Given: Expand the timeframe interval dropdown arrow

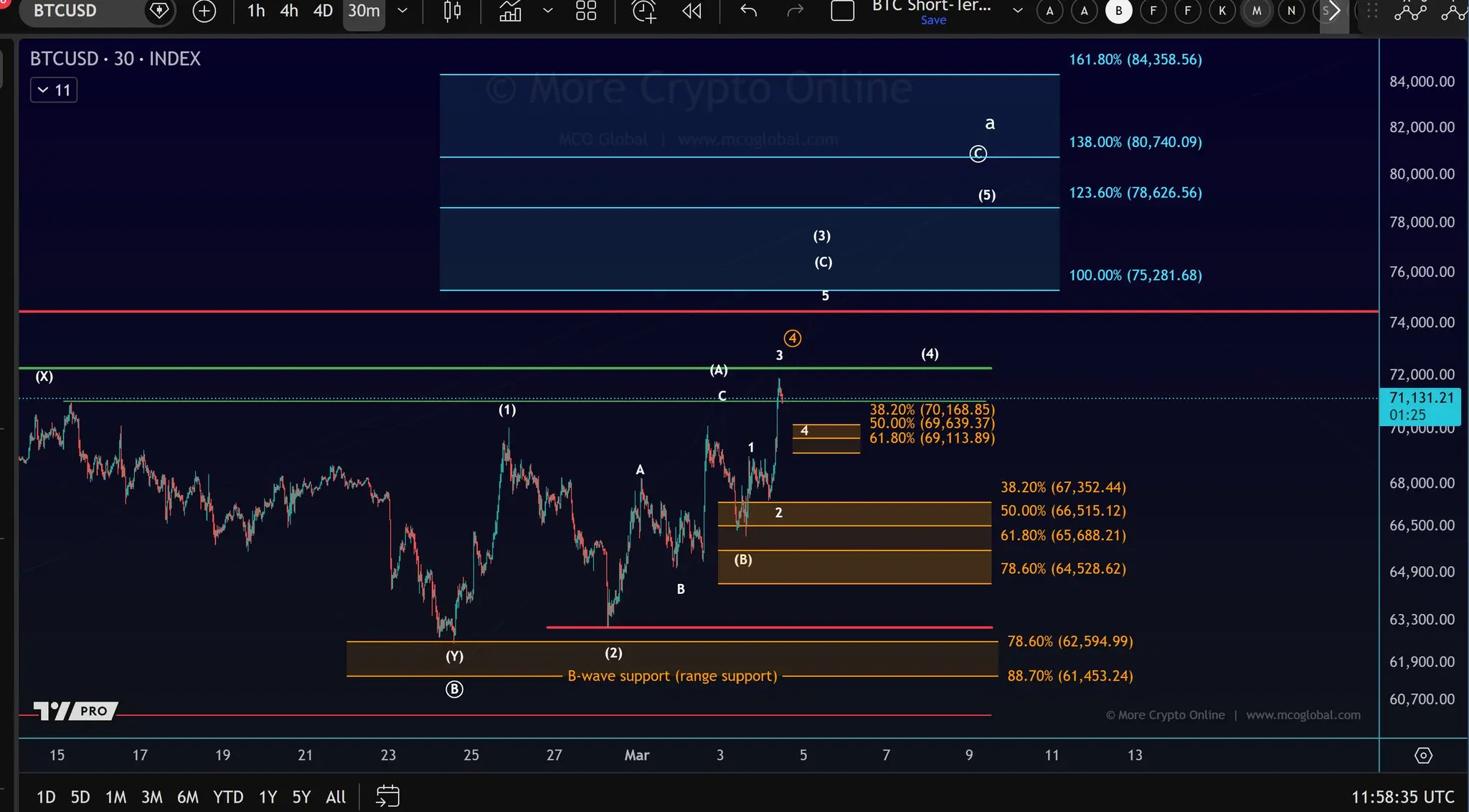Looking at the screenshot, I should 402,11.
